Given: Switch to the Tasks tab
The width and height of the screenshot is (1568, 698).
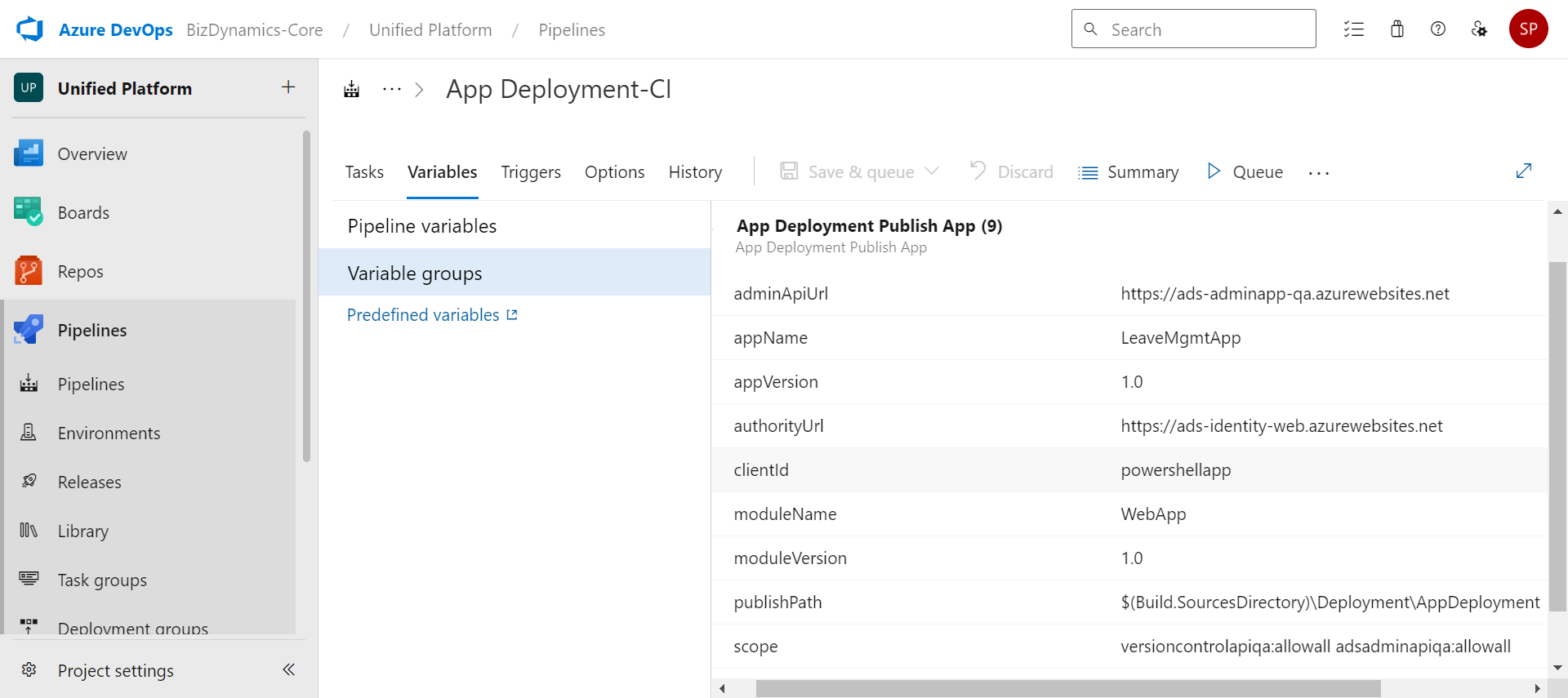Looking at the screenshot, I should coord(364,172).
